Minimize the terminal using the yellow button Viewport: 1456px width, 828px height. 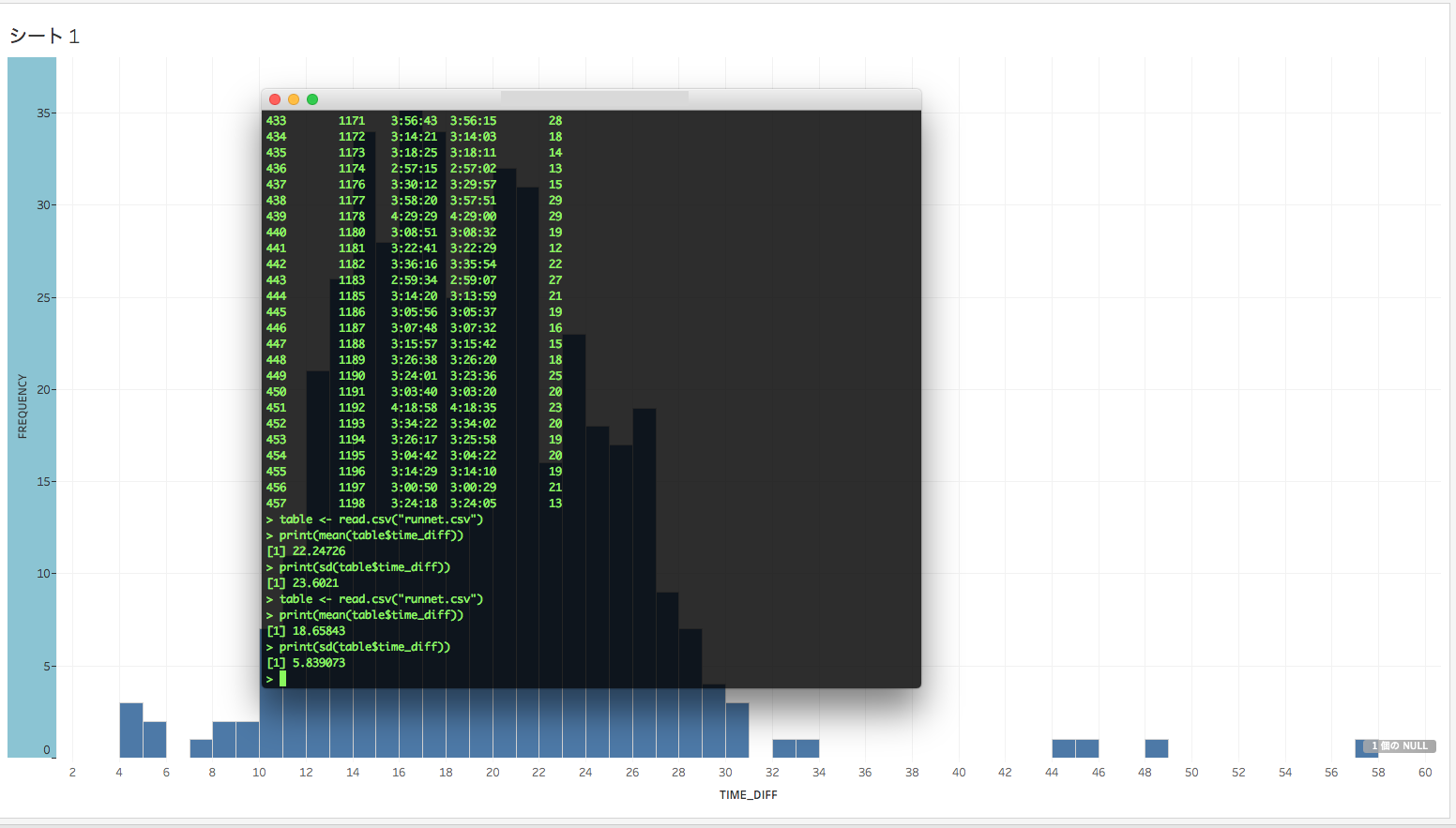coord(294,99)
